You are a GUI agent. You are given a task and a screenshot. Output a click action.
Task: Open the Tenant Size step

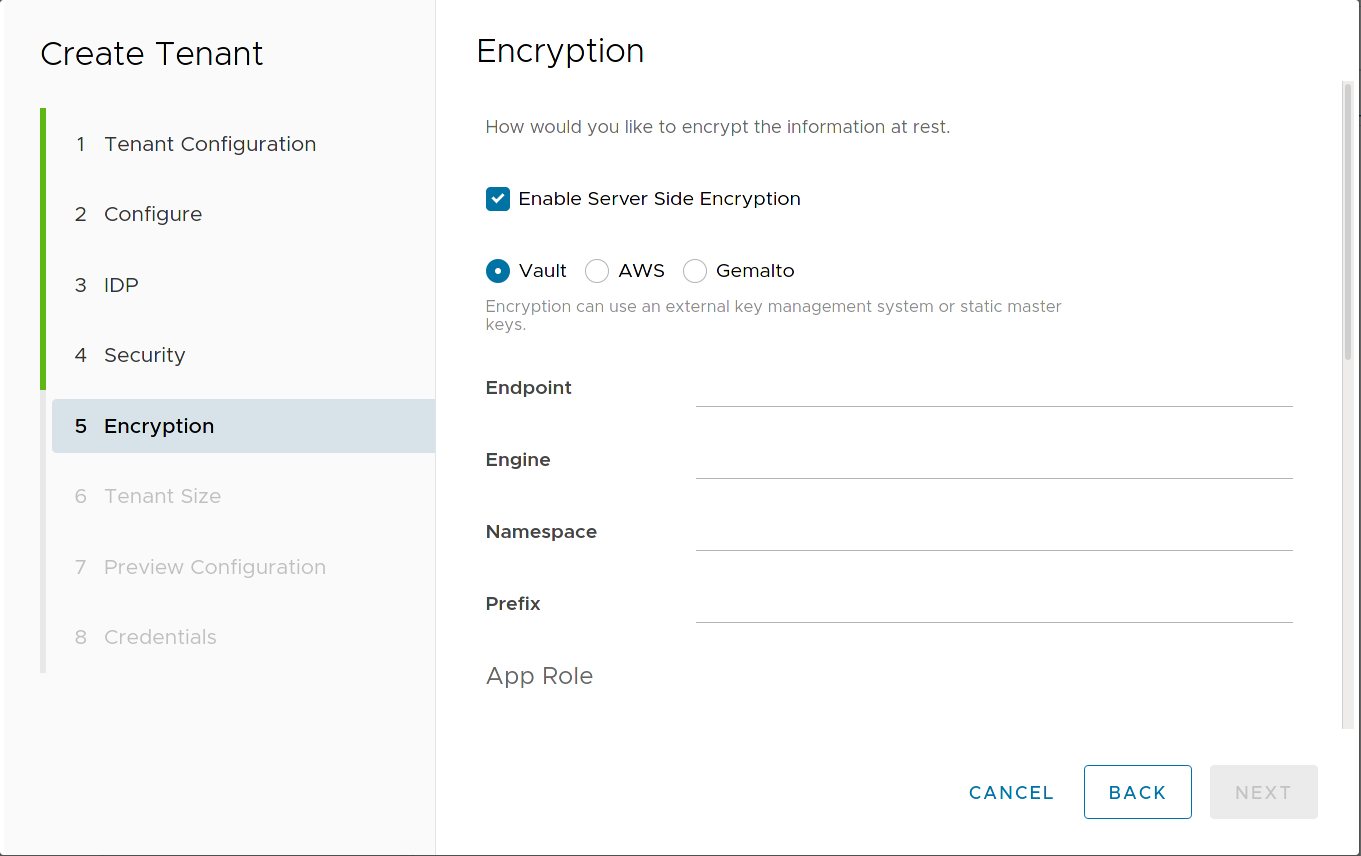pyautogui.click(x=162, y=496)
